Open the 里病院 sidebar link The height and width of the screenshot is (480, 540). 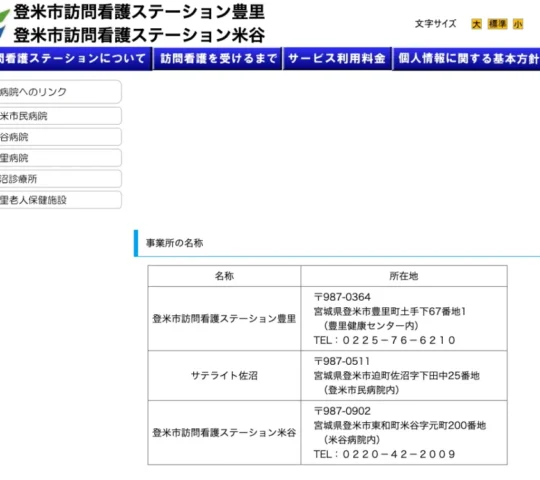coord(60,158)
